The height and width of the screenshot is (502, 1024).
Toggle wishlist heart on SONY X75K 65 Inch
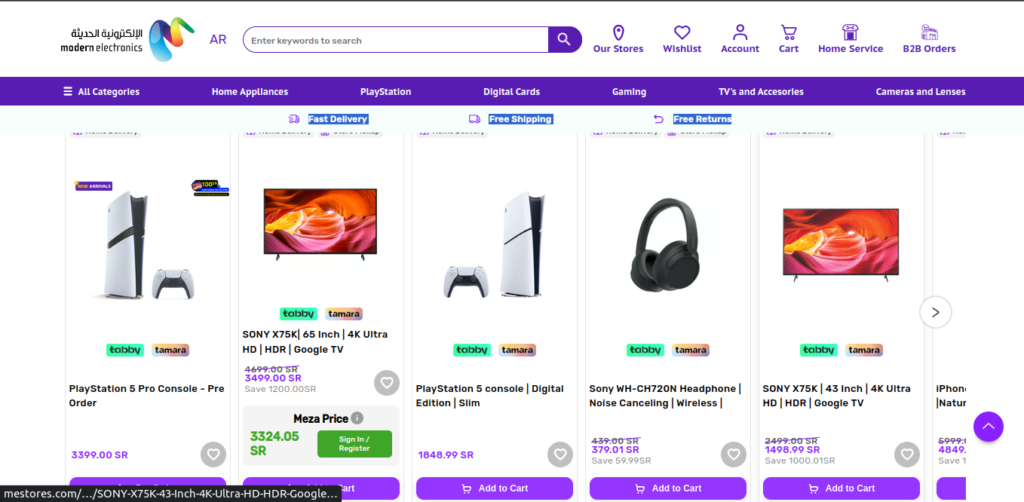click(387, 383)
